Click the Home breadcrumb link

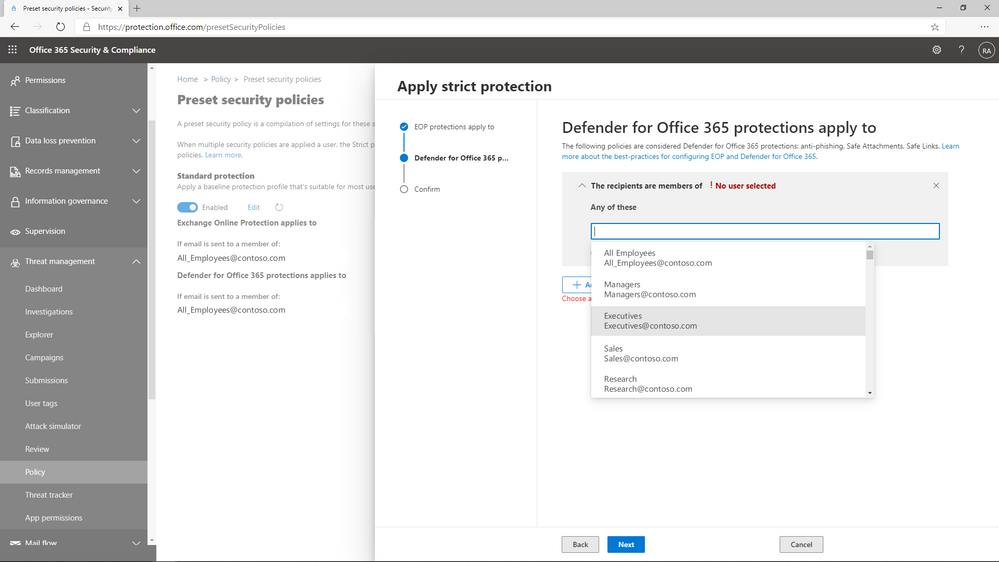click(x=187, y=79)
